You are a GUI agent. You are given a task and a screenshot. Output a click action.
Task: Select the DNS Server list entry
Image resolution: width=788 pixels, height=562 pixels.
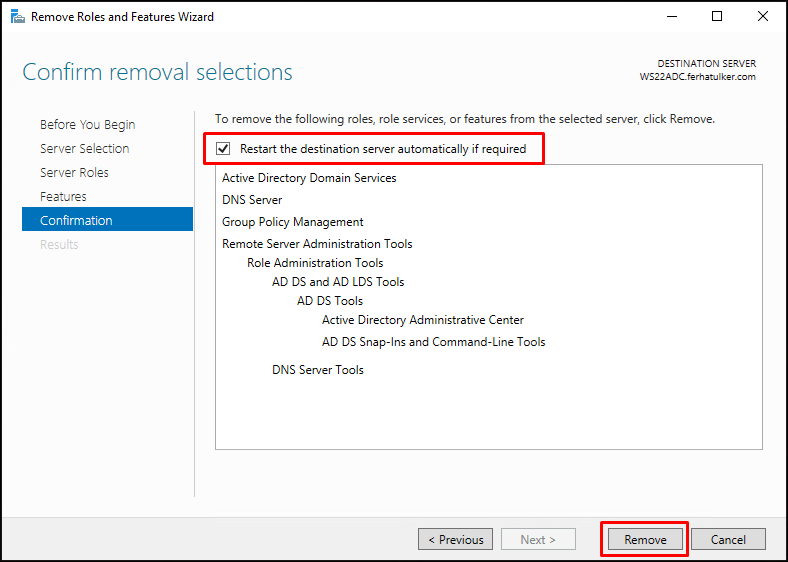[252, 200]
